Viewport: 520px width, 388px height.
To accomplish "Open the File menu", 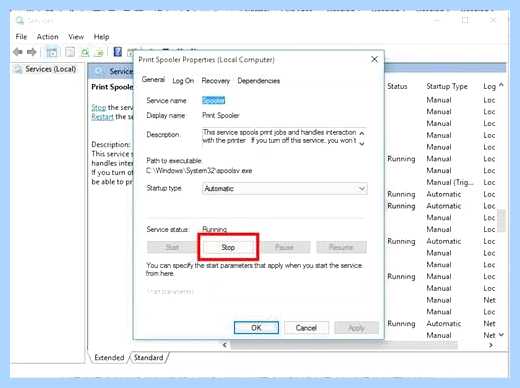I will point(21,37).
